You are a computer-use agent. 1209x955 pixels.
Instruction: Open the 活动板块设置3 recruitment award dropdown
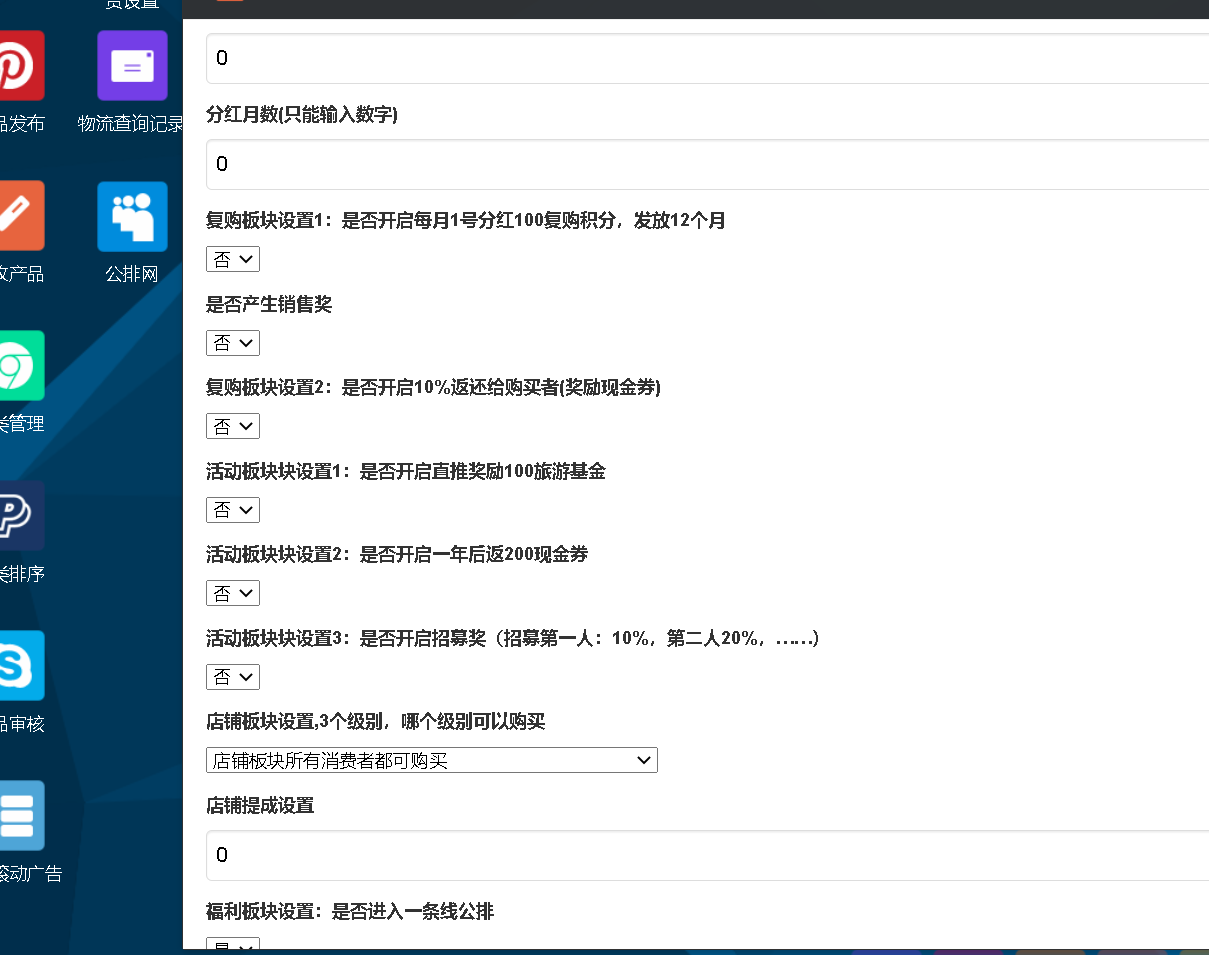pyautogui.click(x=233, y=677)
